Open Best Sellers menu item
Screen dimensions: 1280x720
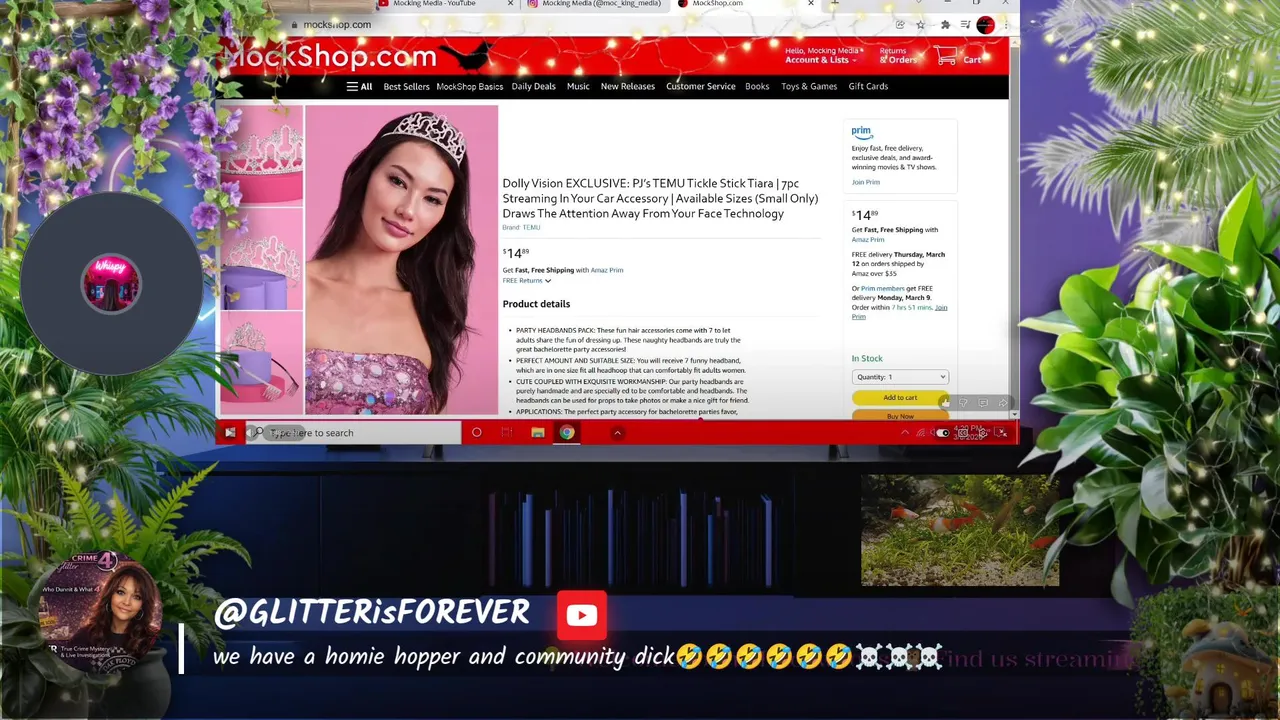[406, 87]
